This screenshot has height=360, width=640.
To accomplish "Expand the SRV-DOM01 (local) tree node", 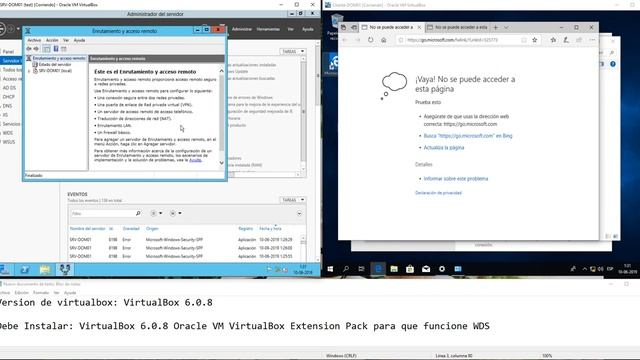I will [29, 71].
